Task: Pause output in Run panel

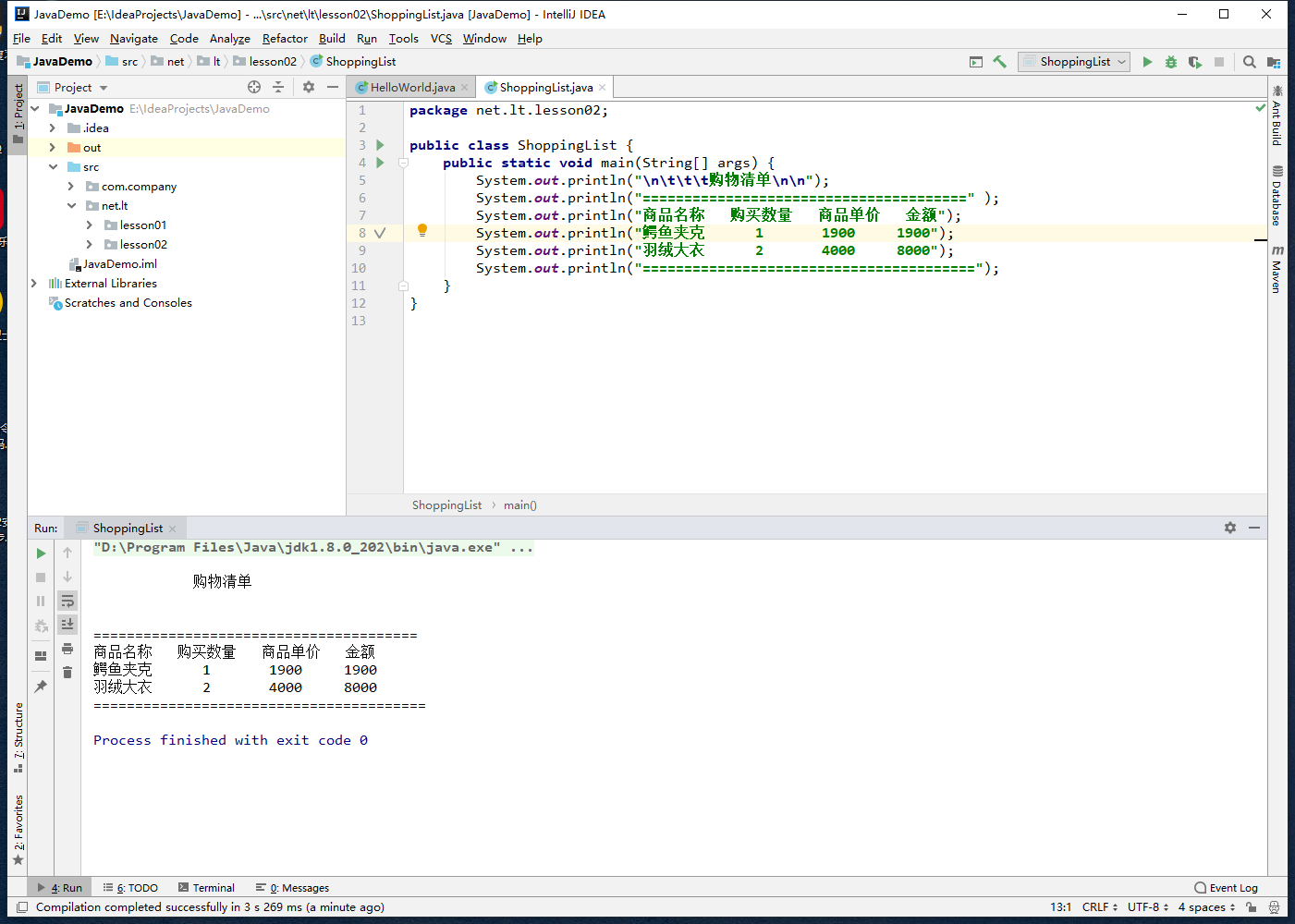Action: [x=41, y=602]
